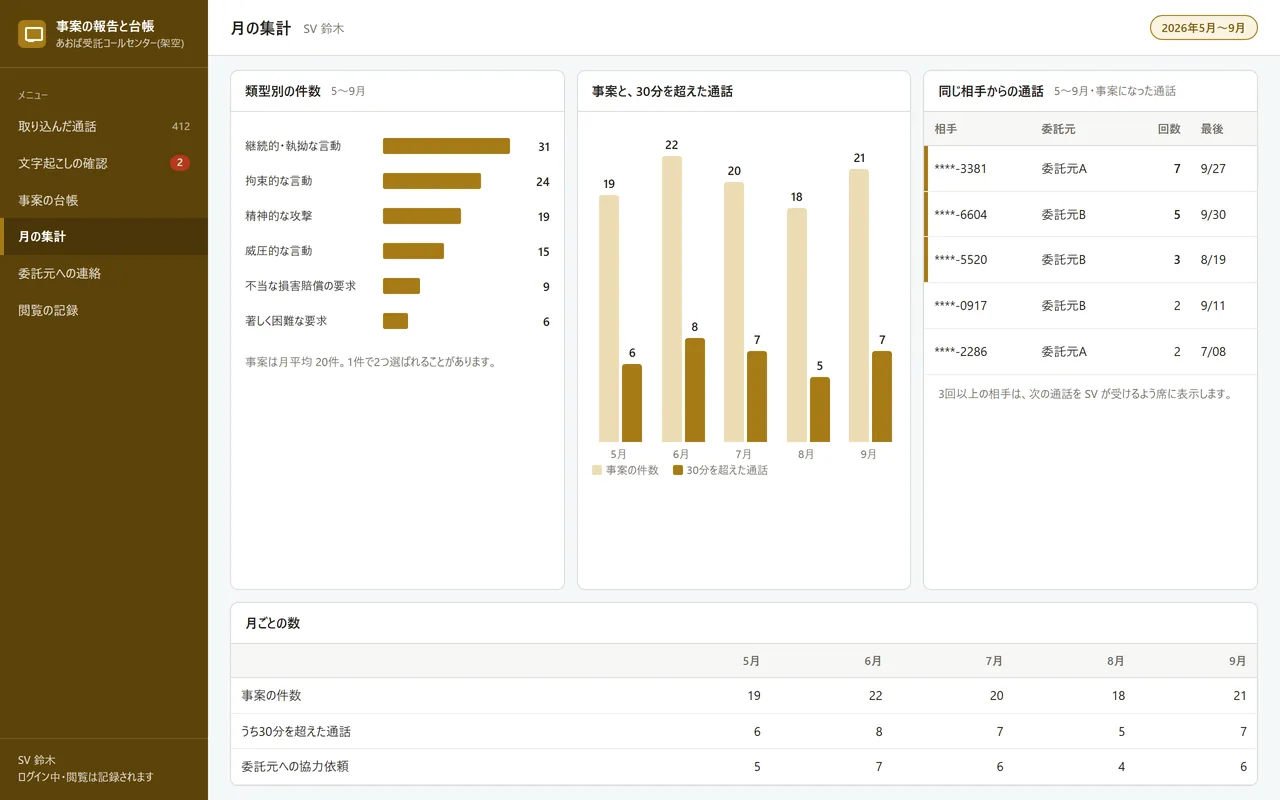This screenshot has width=1280, height=800.
Task: Click the 委託元への協力依頼 row label
Action: coord(295,767)
